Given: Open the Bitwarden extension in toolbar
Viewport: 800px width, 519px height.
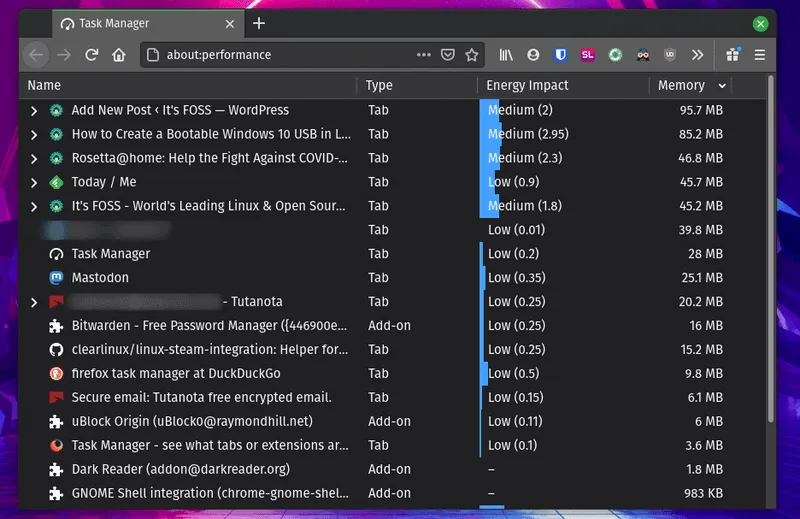Looking at the screenshot, I should (x=561, y=55).
